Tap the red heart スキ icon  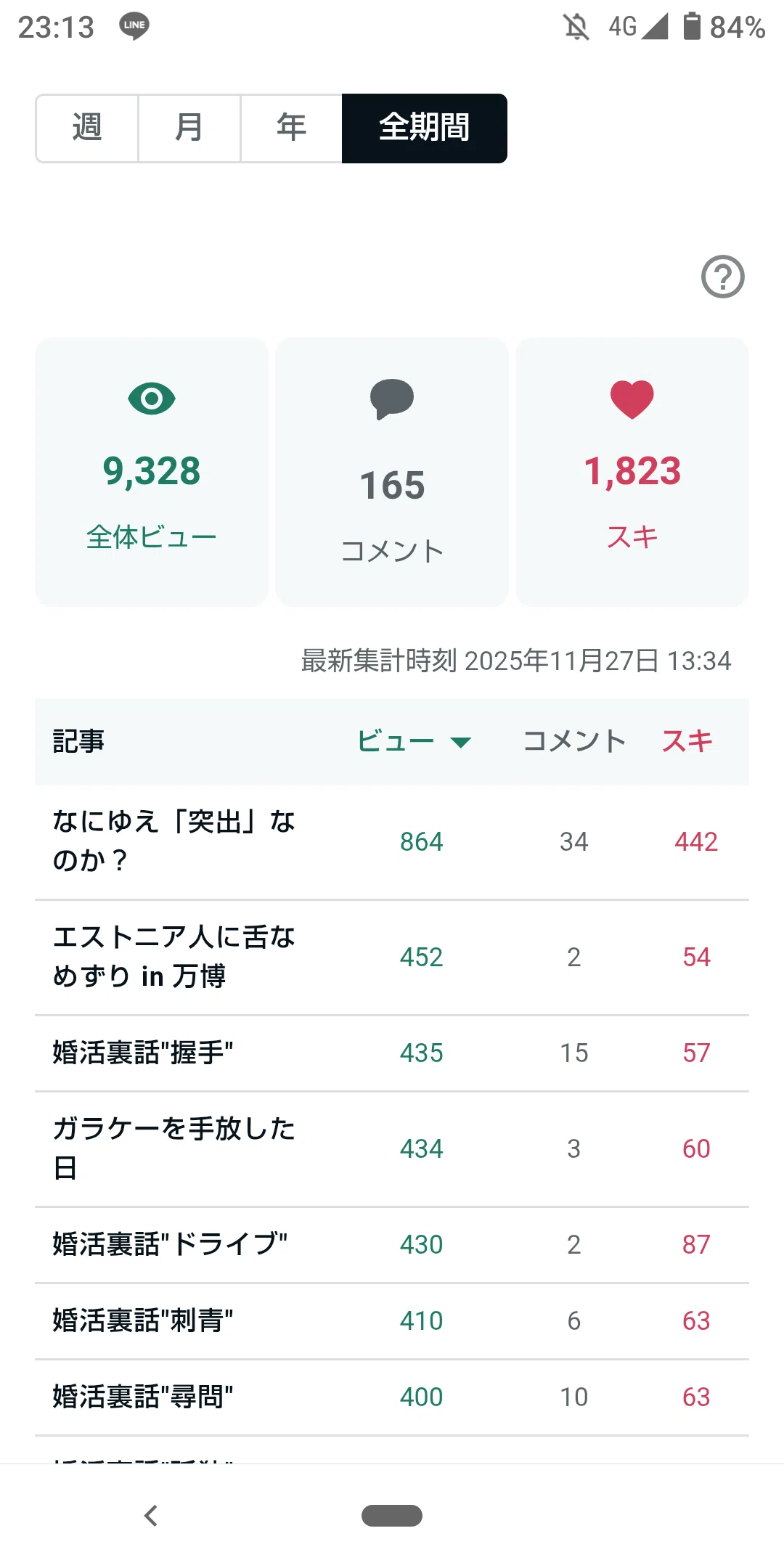(632, 399)
